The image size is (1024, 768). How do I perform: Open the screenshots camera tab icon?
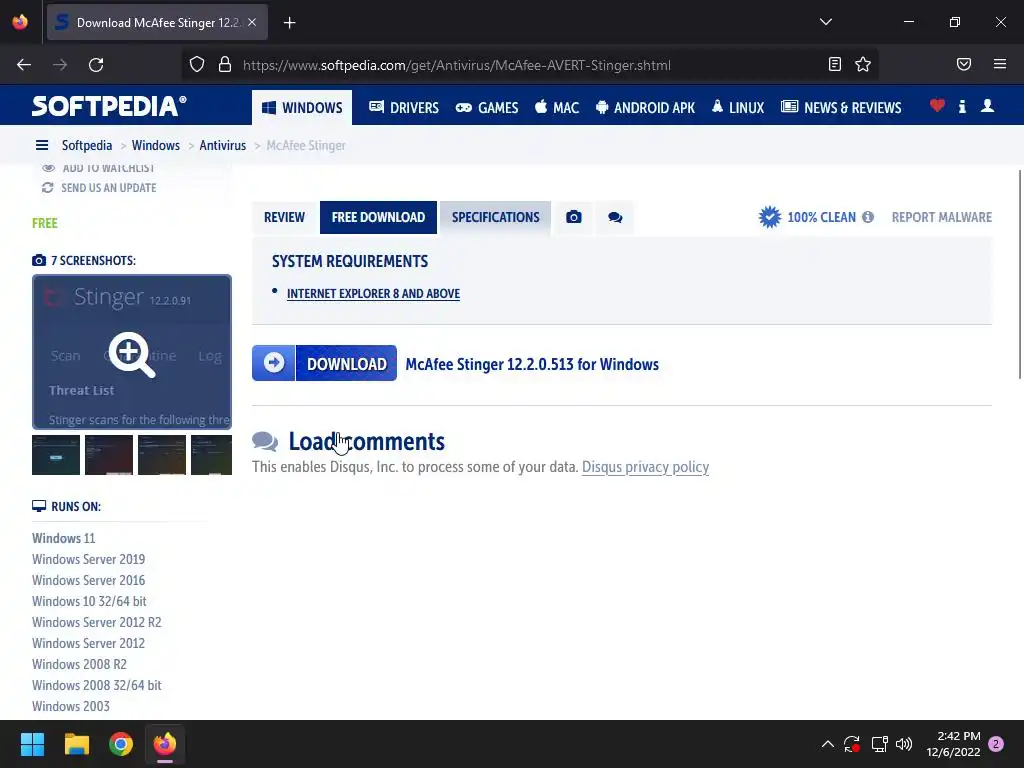pyautogui.click(x=573, y=217)
